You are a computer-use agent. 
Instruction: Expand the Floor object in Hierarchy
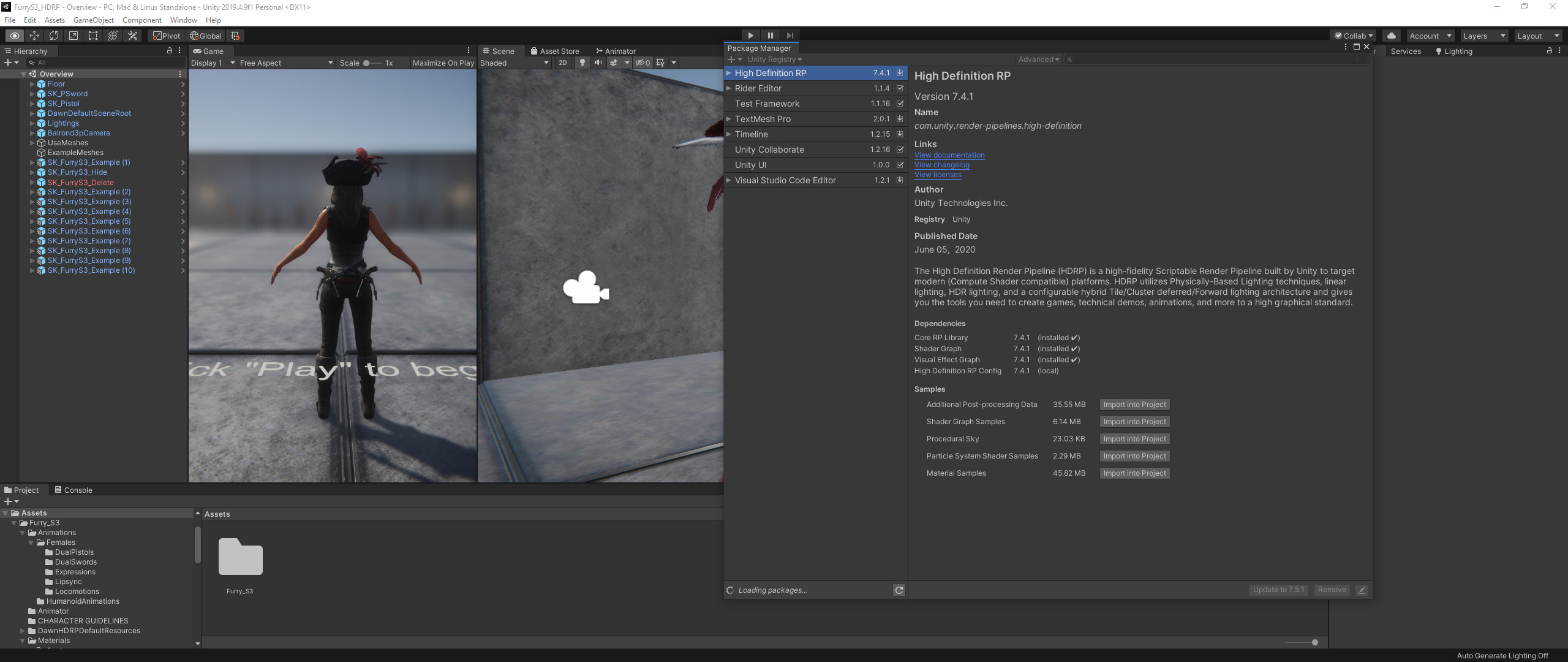click(x=32, y=84)
